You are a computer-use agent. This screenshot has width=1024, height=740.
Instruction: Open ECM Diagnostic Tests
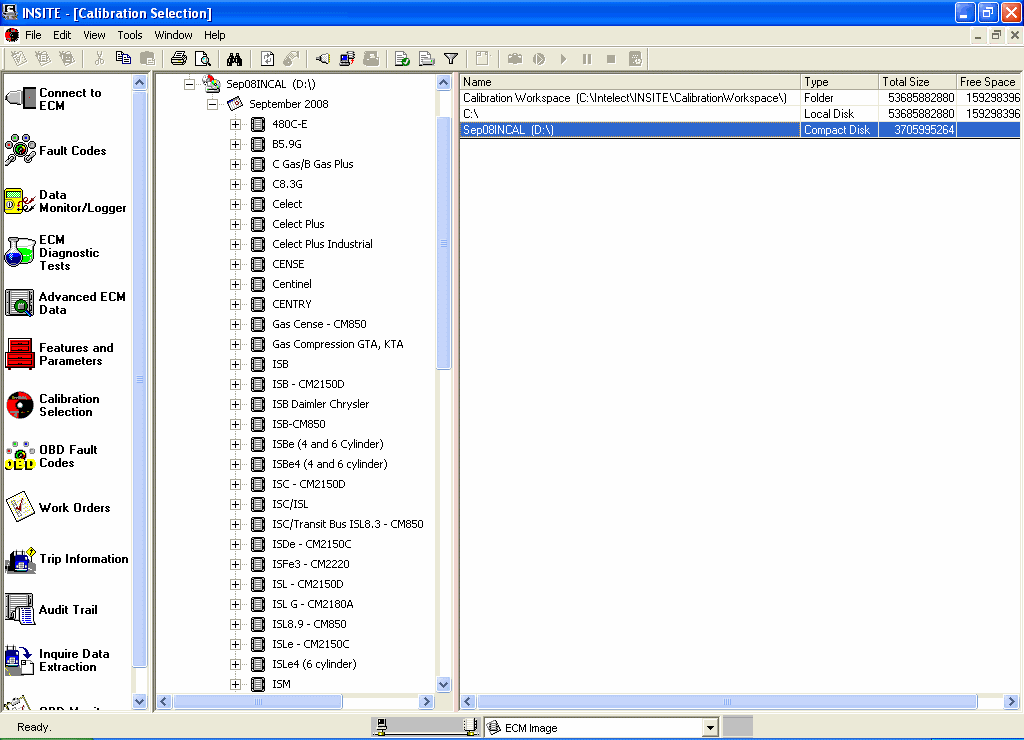click(x=52, y=252)
